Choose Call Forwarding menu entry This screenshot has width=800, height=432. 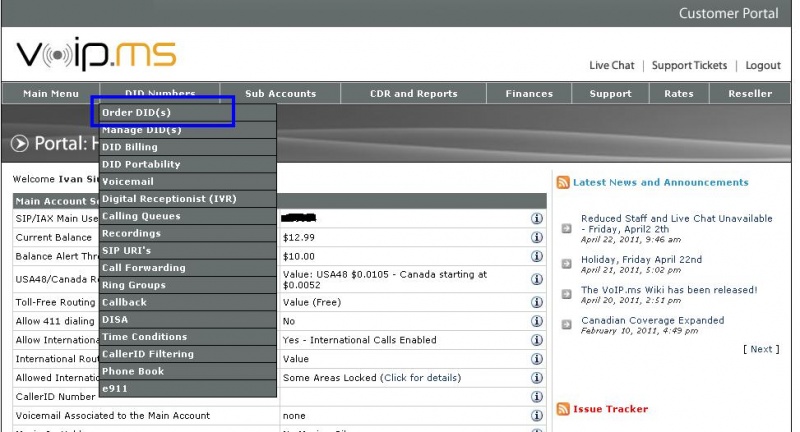pyautogui.click(x=188, y=268)
